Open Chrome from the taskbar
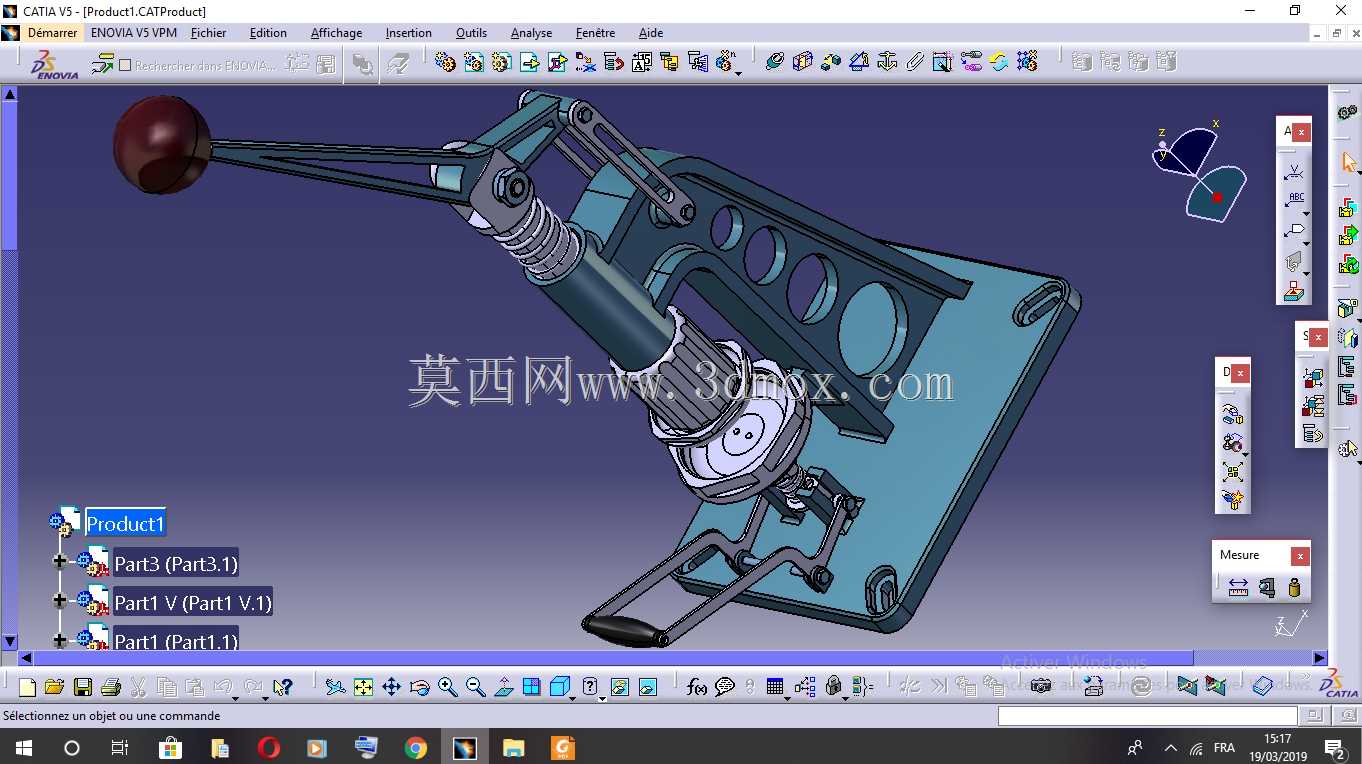 tap(416, 747)
